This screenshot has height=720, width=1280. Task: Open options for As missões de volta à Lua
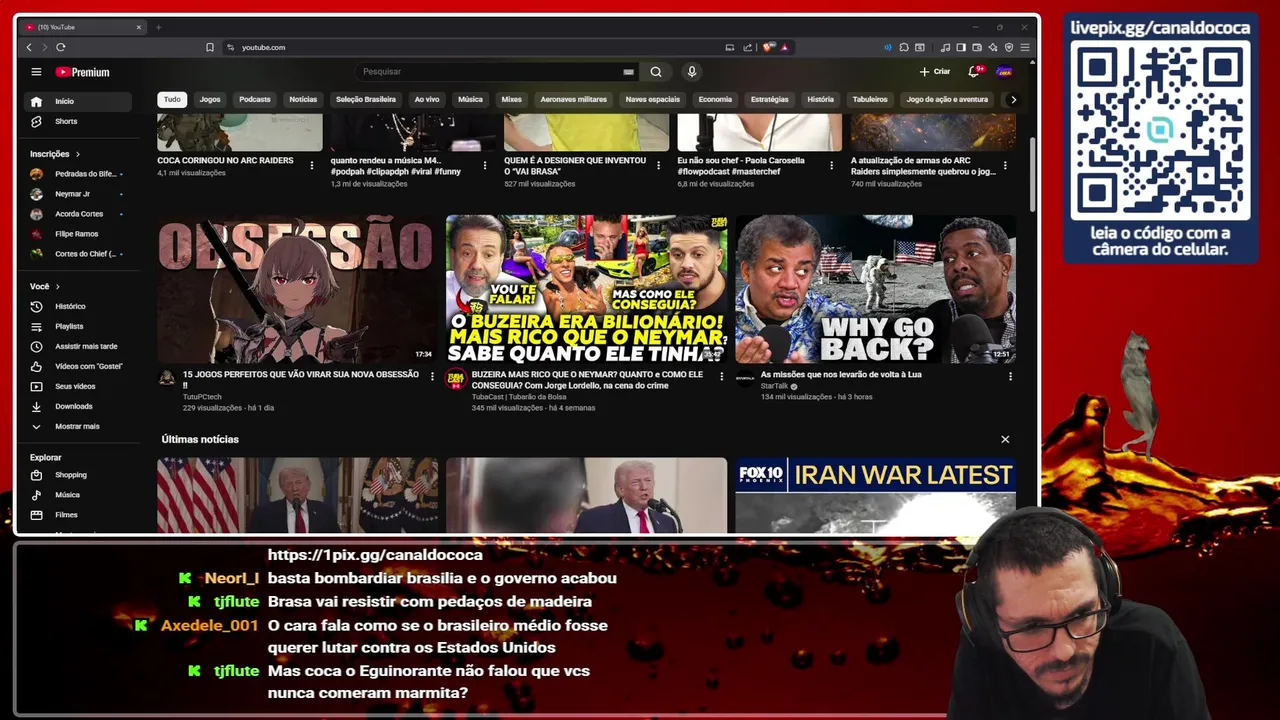[1010, 376]
